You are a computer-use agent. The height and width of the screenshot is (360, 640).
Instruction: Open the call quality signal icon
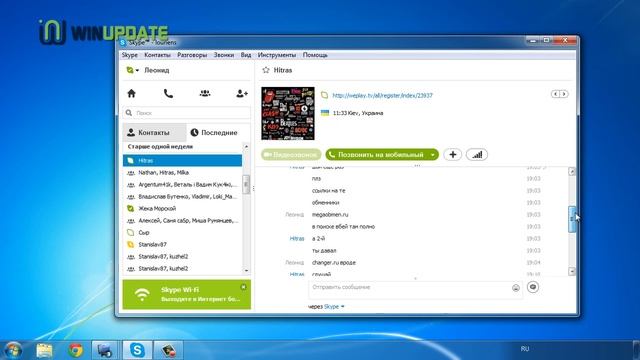click(477, 155)
